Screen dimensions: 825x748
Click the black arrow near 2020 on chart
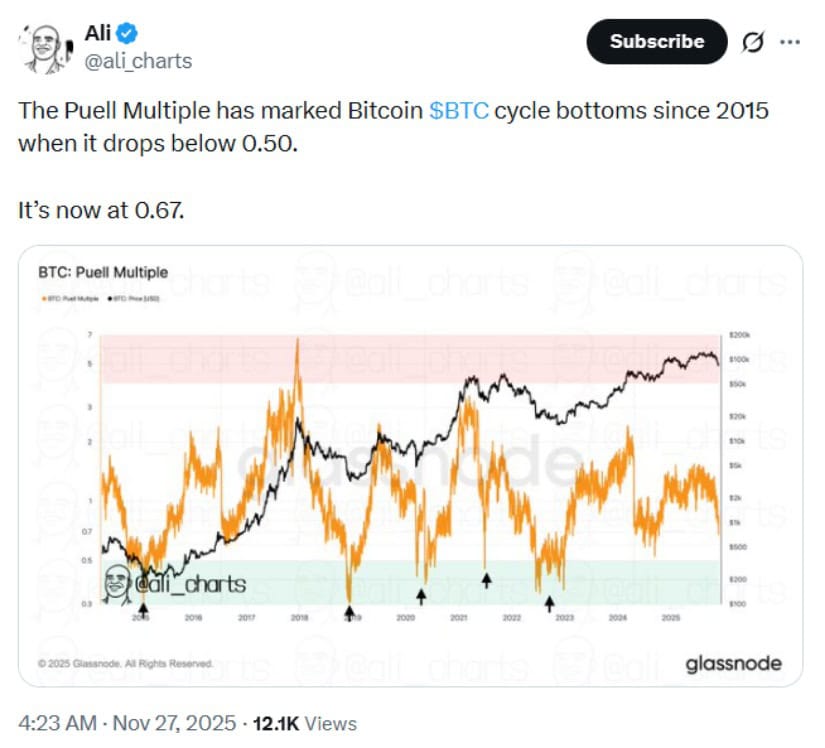[x=421, y=595]
